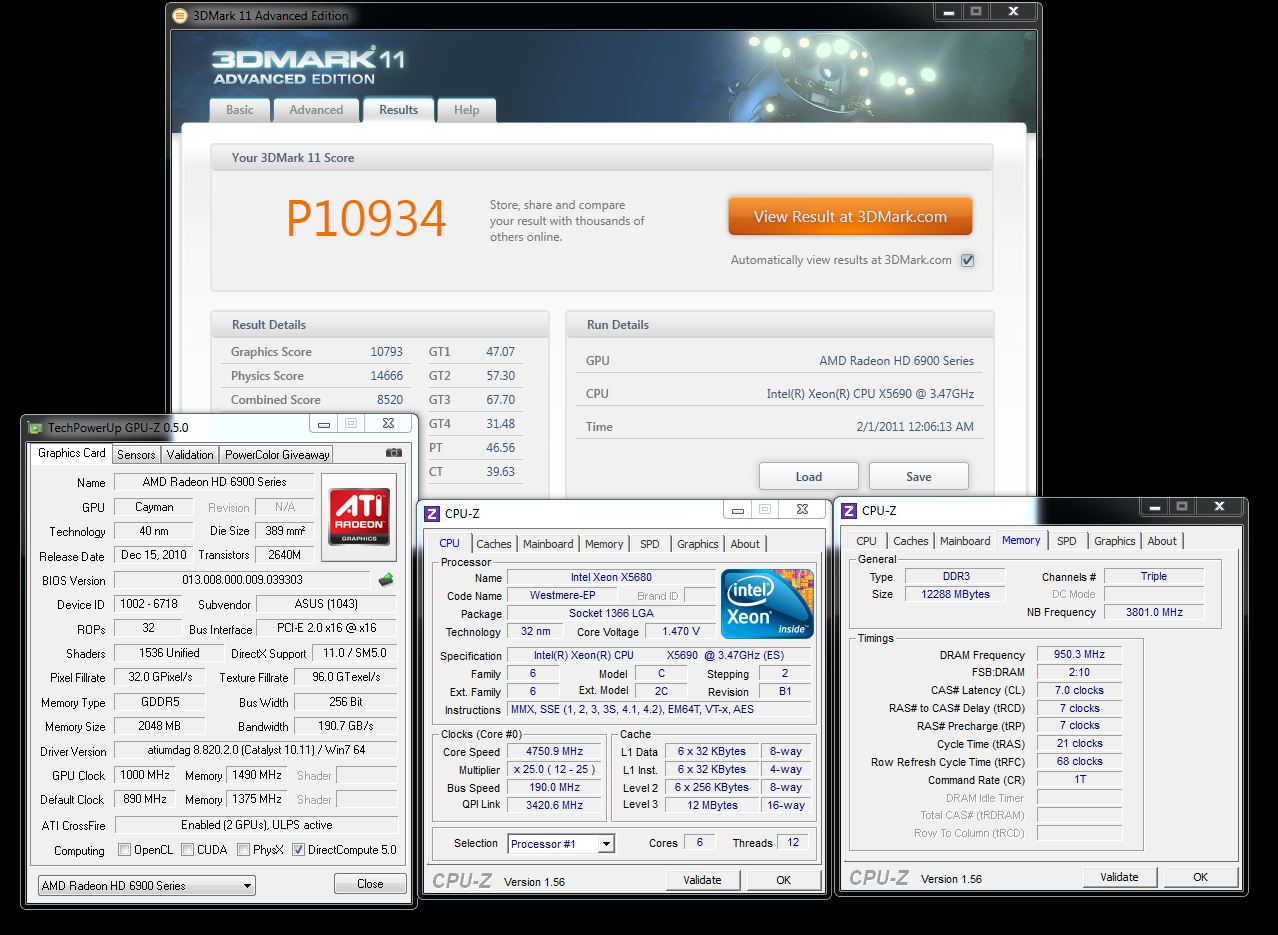
Task: Click OK in CPU-Z processor window
Action: [783, 880]
